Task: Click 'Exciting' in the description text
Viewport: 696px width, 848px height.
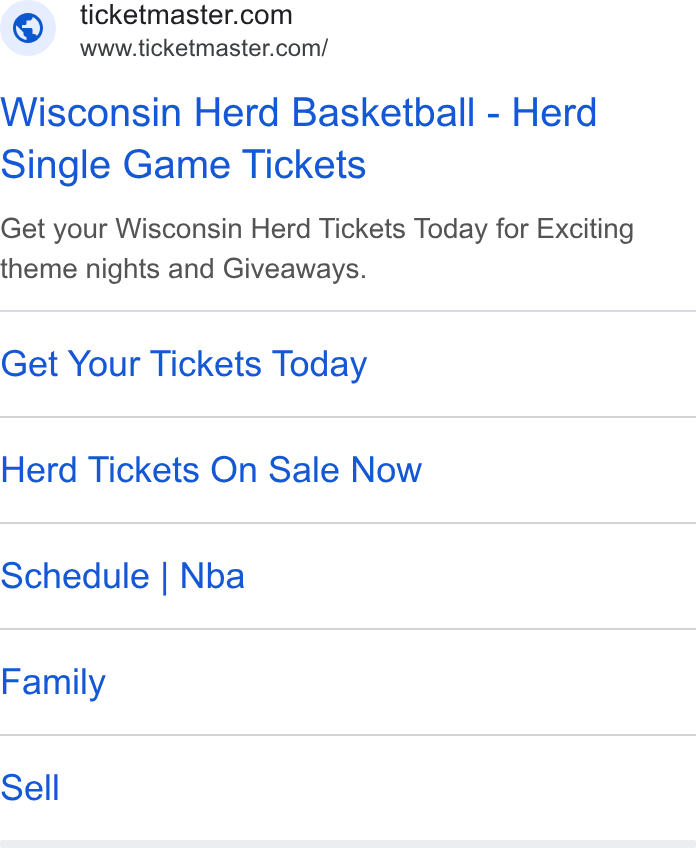Action: [x=585, y=229]
